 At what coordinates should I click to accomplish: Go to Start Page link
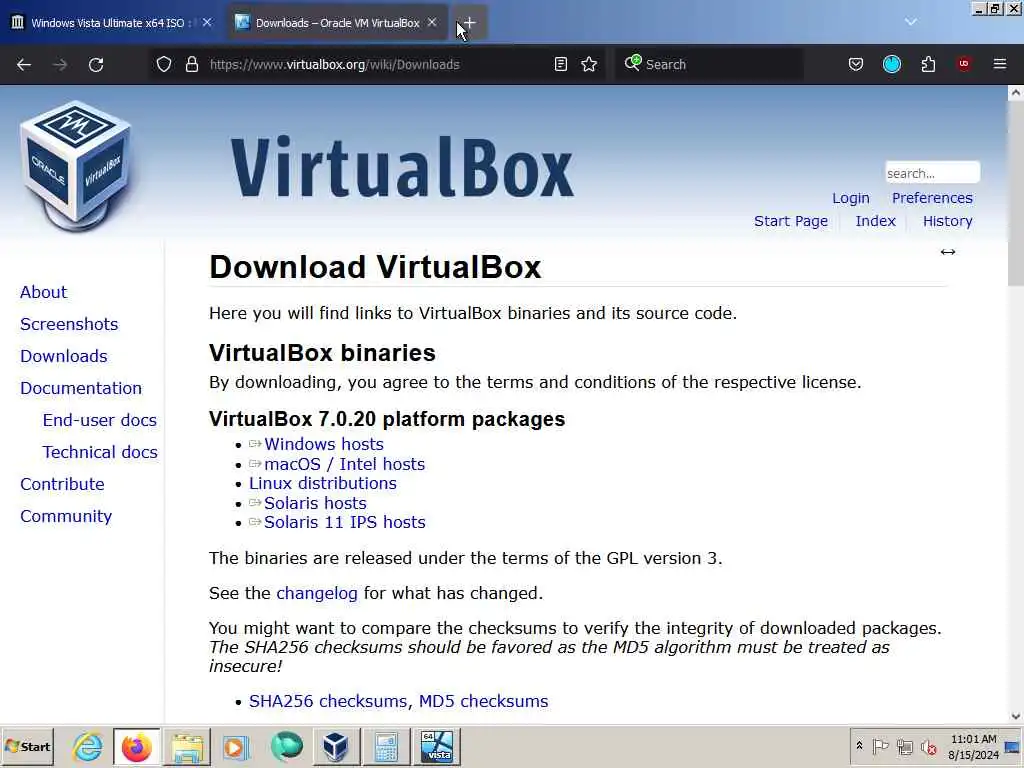(x=791, y=221)
